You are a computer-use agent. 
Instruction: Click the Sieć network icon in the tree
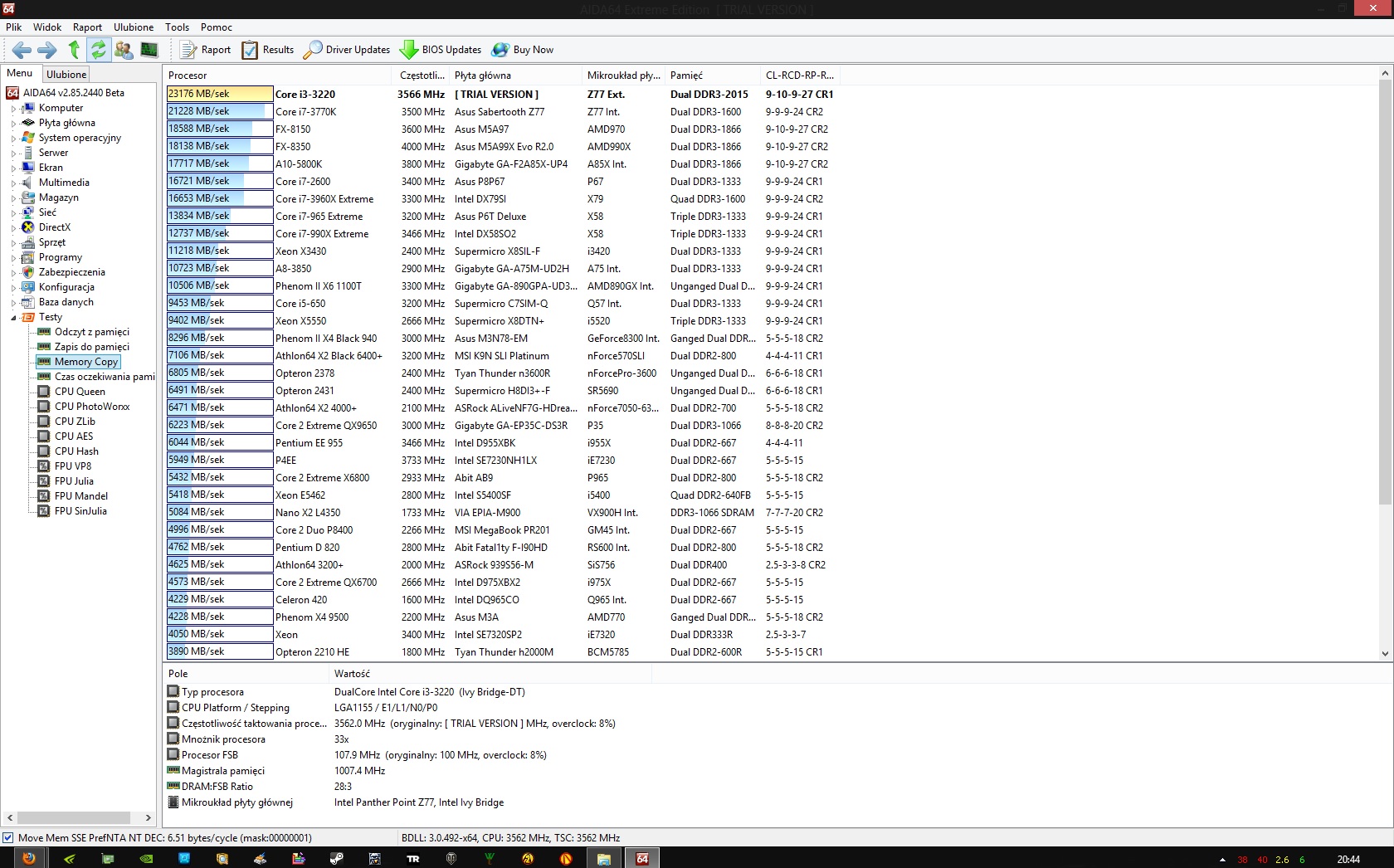(28, 212)
